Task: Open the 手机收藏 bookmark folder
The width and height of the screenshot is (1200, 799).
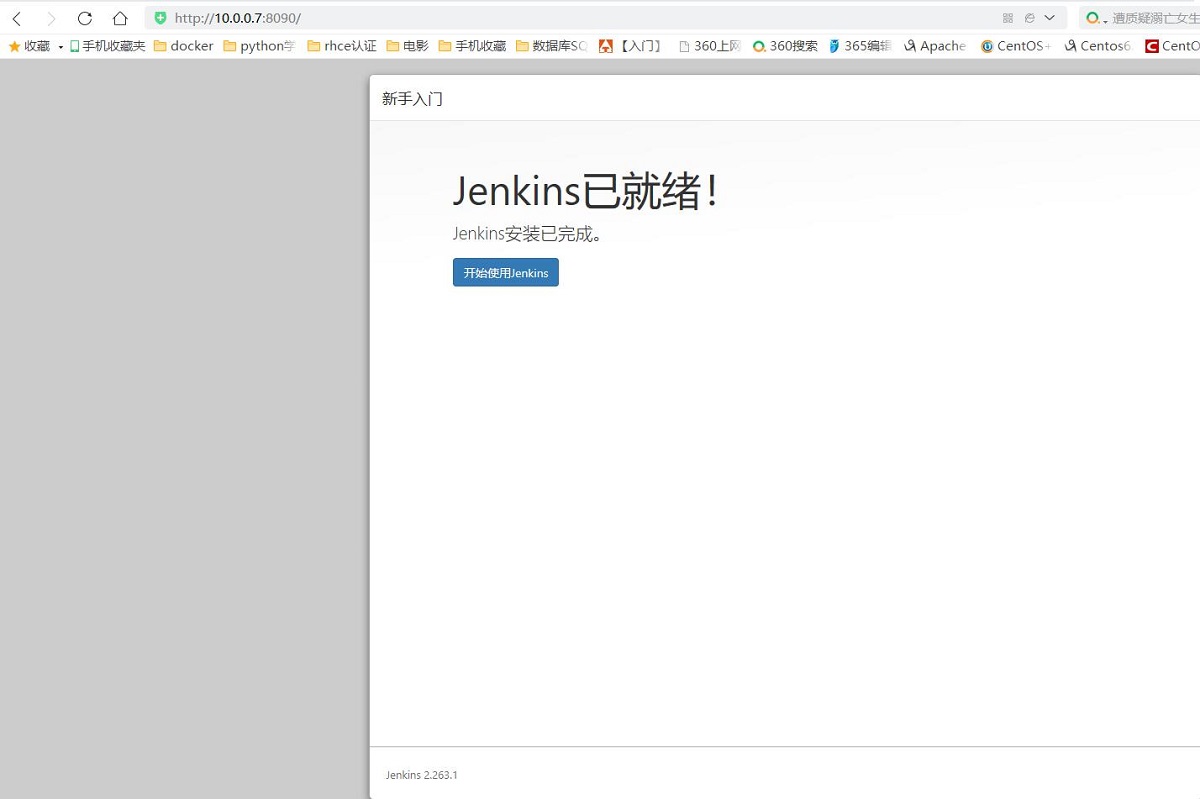Action: [473, 46]
